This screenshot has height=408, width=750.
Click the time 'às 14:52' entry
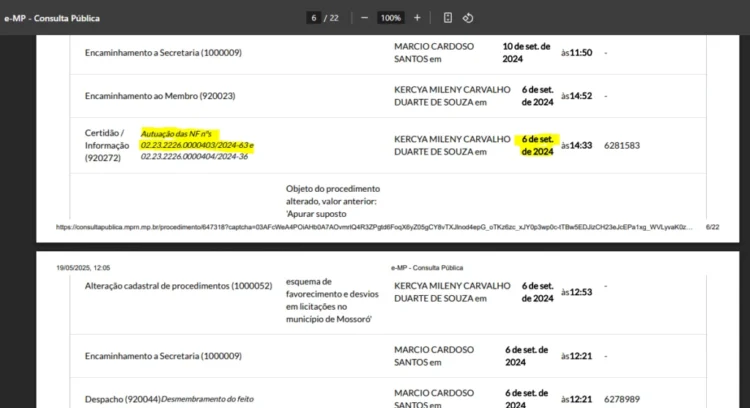point(577,96)
